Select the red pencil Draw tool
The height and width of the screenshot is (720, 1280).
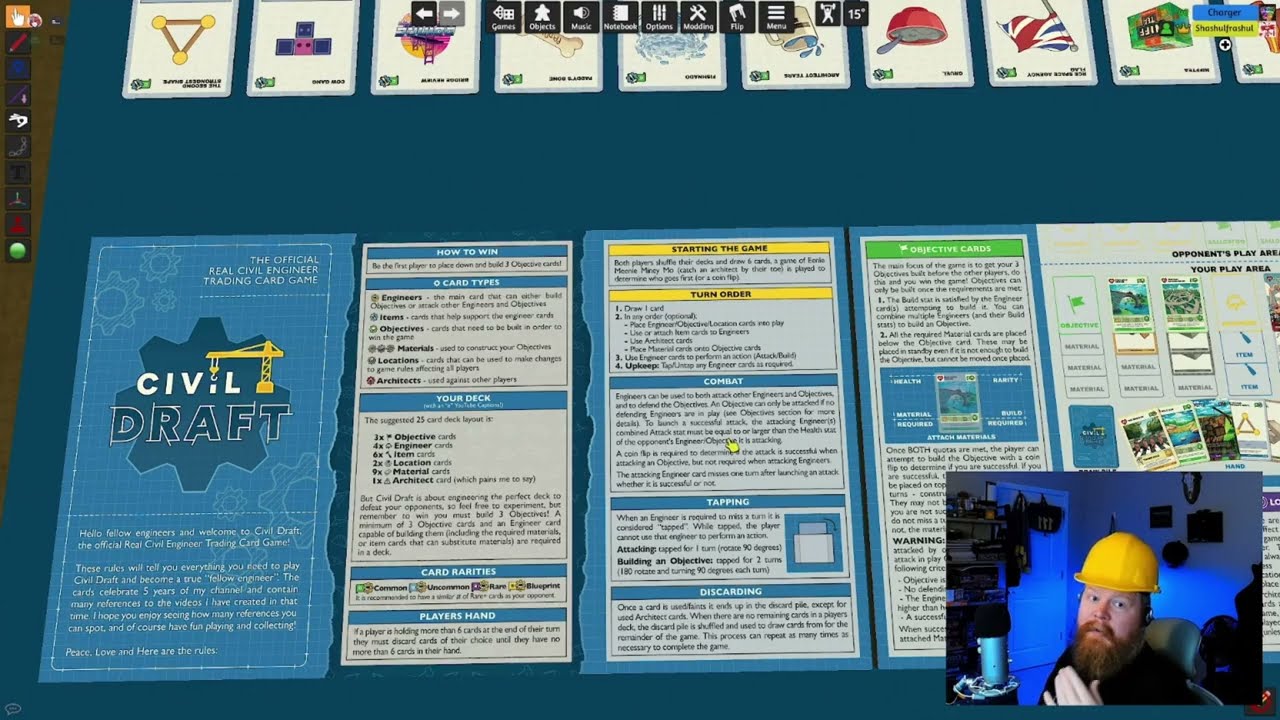pos(18,43)
